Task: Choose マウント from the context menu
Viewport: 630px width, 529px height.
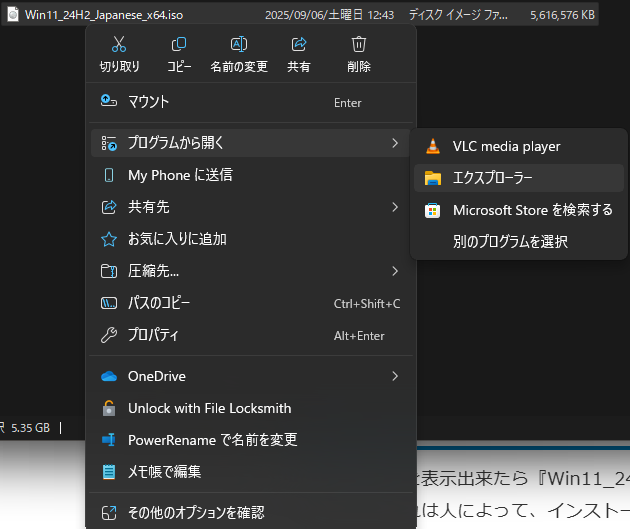Action: click(x=251, y=102)
